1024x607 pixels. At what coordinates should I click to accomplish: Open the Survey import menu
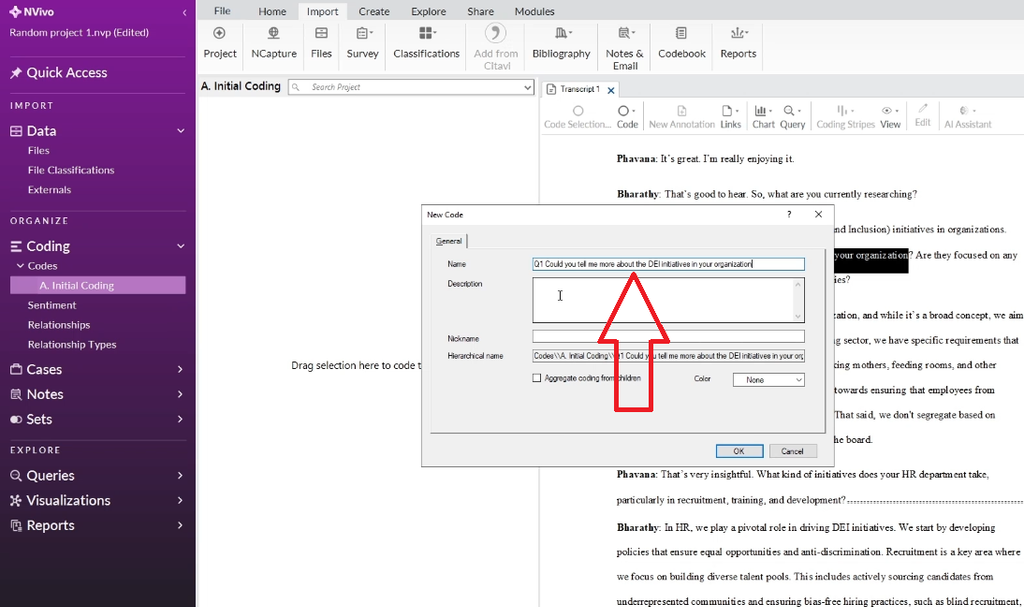tap(362, 43)
